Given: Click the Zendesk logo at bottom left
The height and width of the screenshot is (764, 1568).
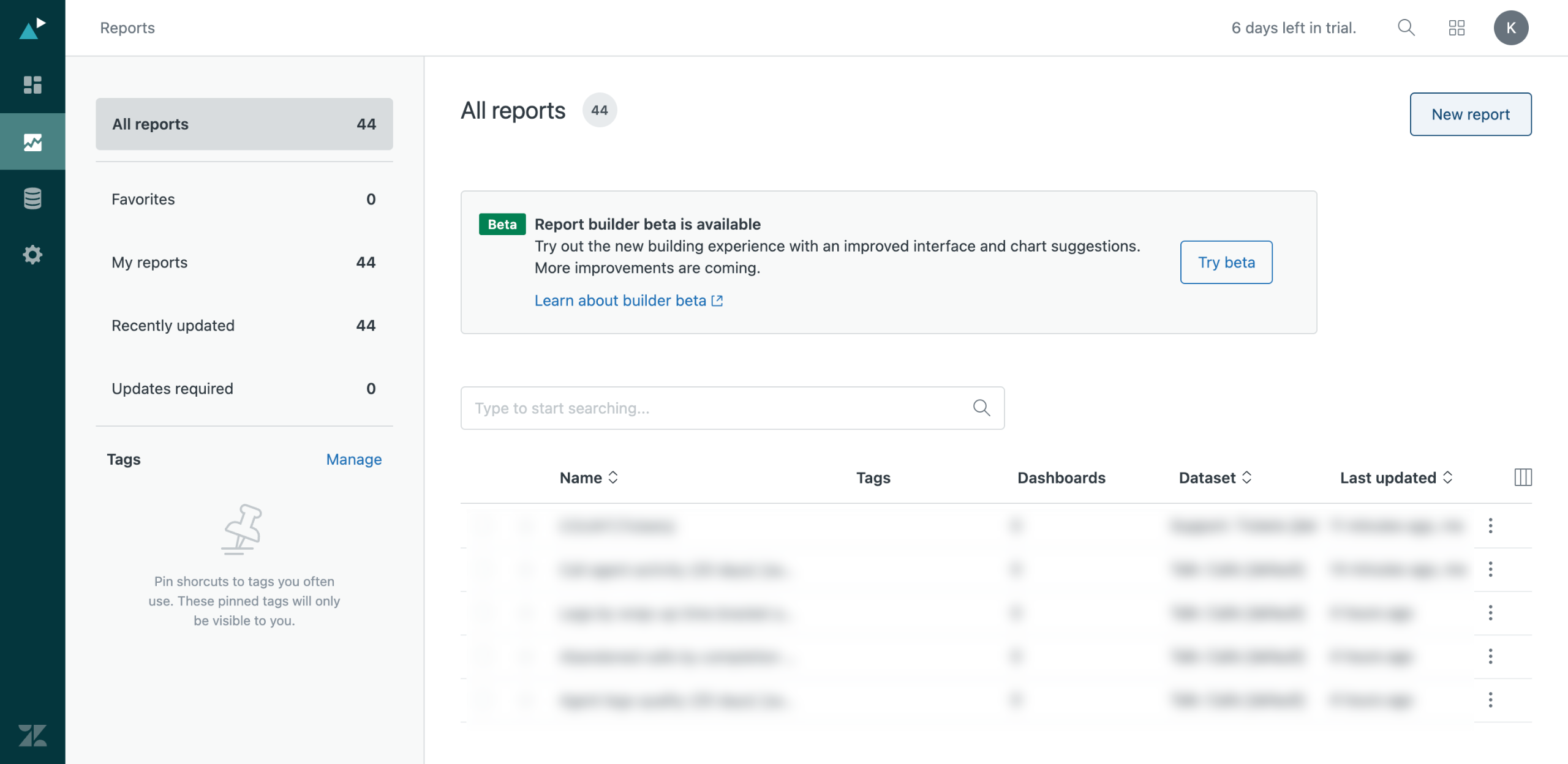Looking at the screenshot, I should [32, 735].
